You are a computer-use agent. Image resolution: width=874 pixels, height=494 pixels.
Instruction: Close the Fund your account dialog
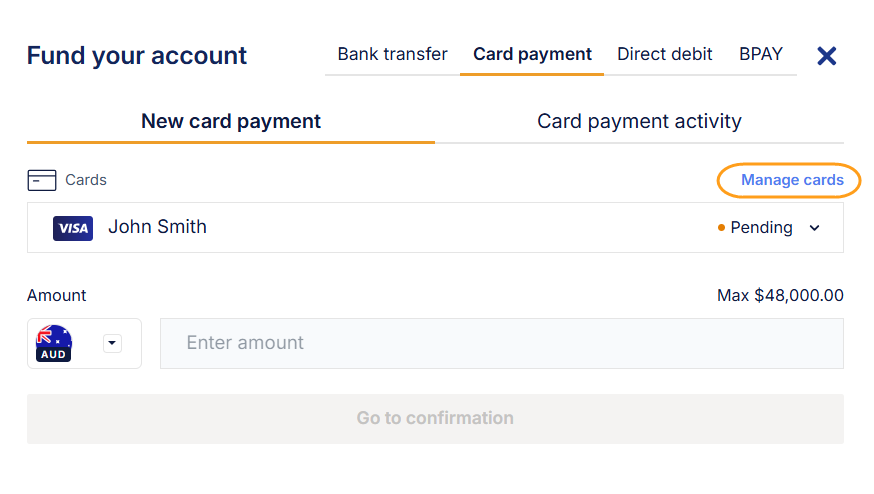tap(827, 56)
